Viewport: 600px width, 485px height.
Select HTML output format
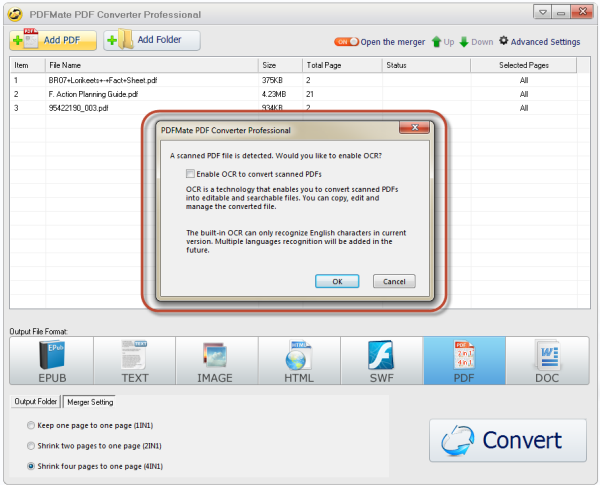pos(300,361)
